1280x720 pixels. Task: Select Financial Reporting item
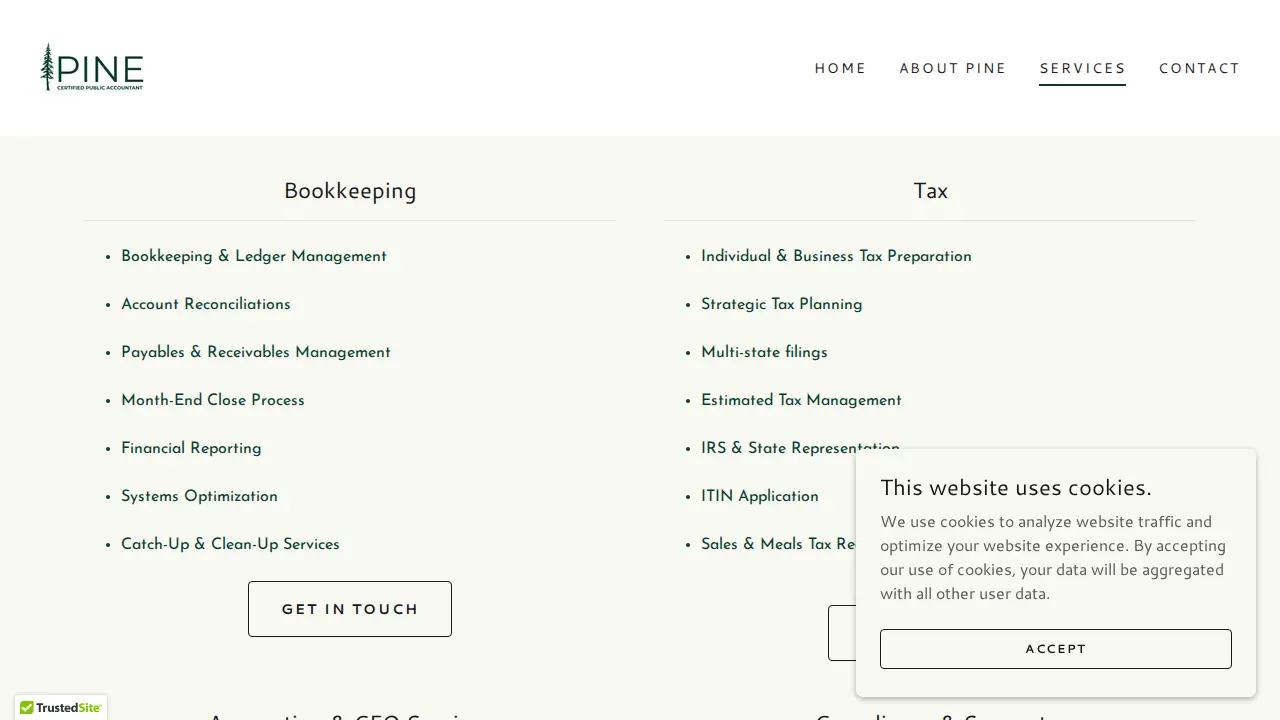pos(191,448)
